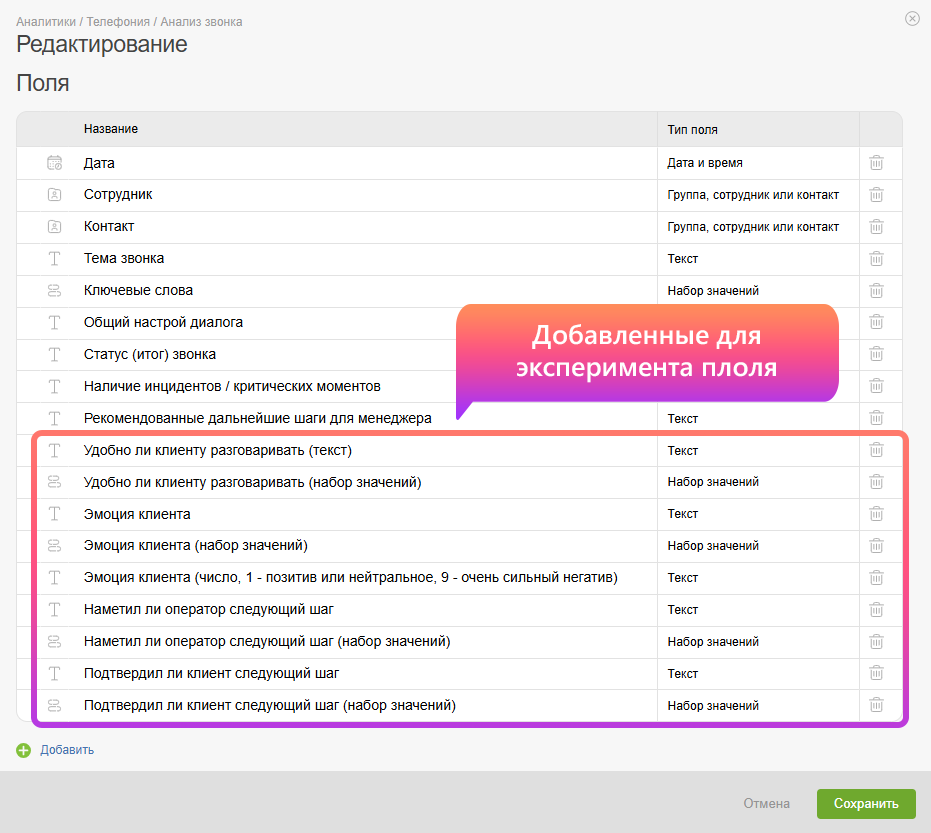The width and height of the screenshot is (931, 833).
Task: Go to Телефония breadcrumb link
Action: click(x=119, y=21)
